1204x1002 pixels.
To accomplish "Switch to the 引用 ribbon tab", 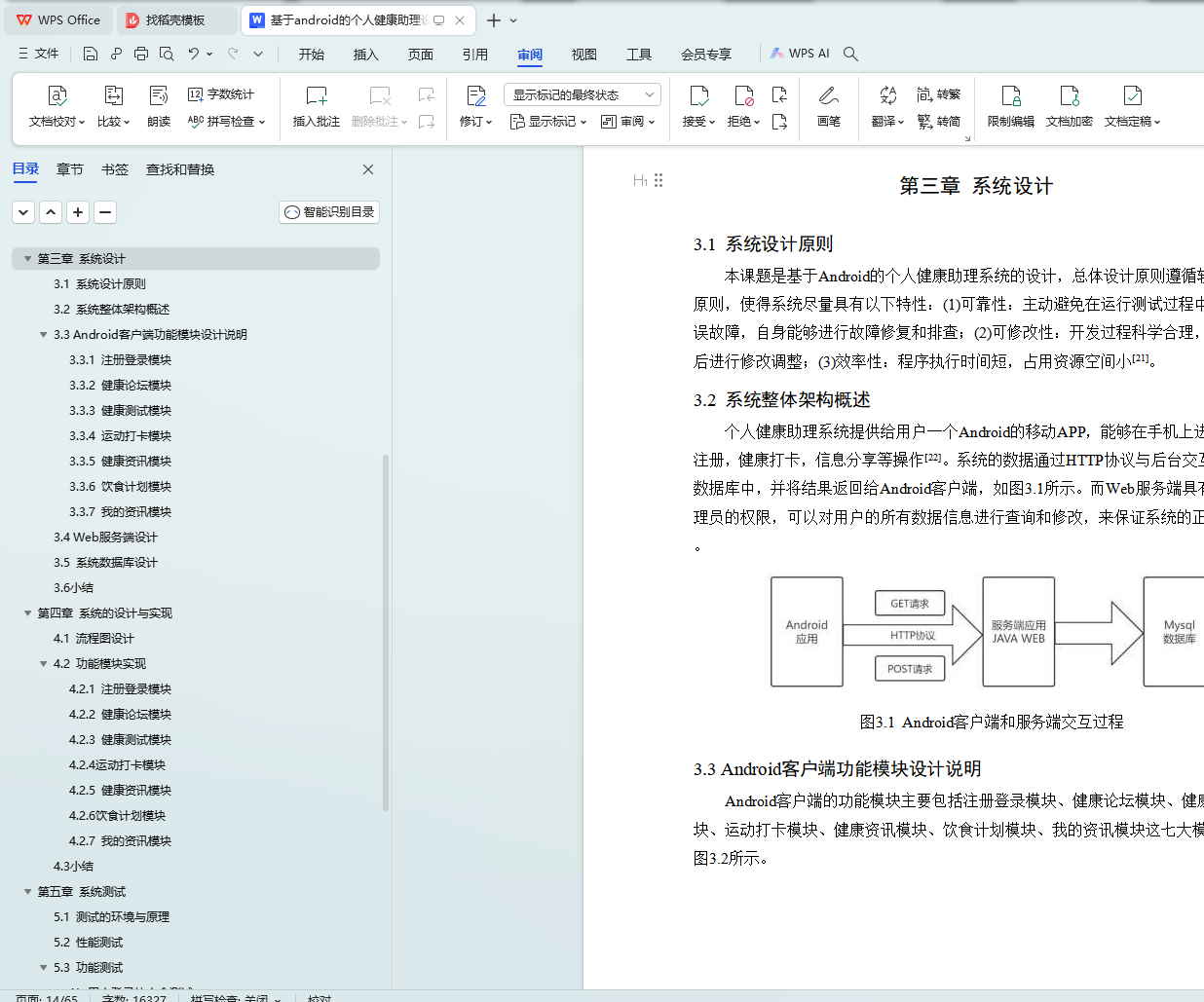I will click(x=475, y=55).
